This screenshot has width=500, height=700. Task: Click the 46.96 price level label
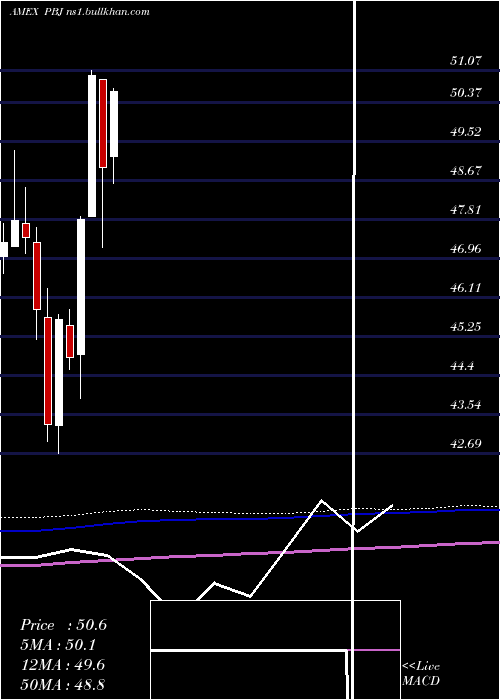pyautogui.click(x=466, y=249)
